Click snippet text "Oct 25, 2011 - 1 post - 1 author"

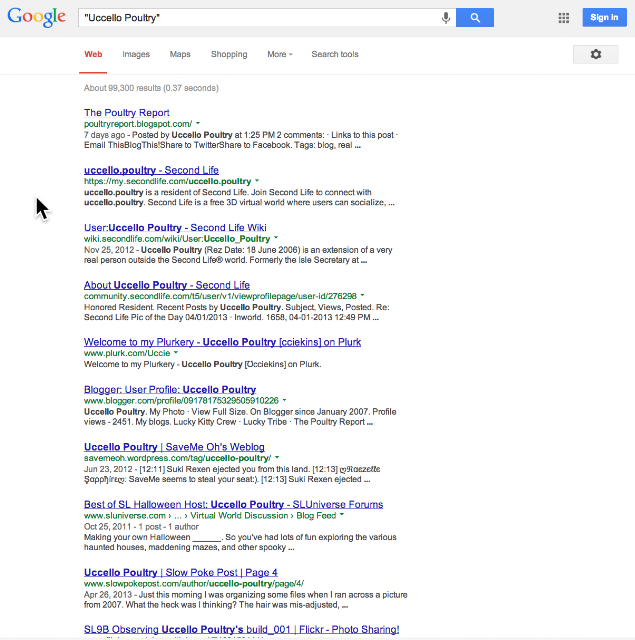tap(141, 527)
